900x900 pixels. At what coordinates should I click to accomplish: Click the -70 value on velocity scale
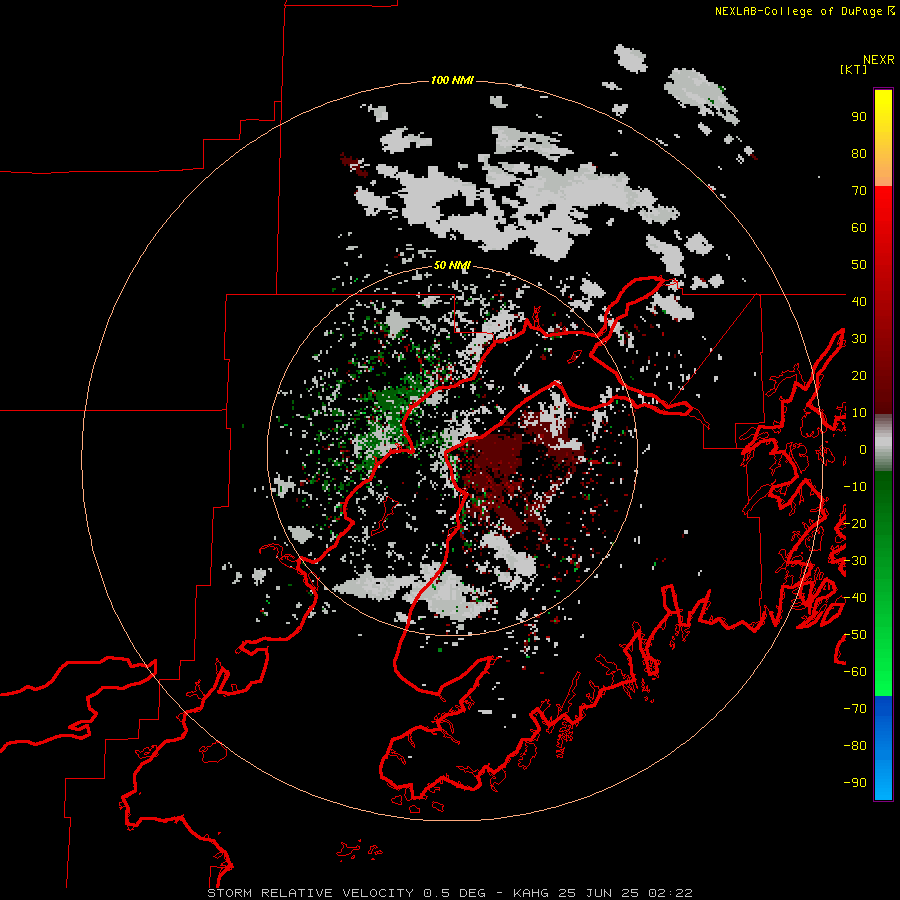[855, 709]
